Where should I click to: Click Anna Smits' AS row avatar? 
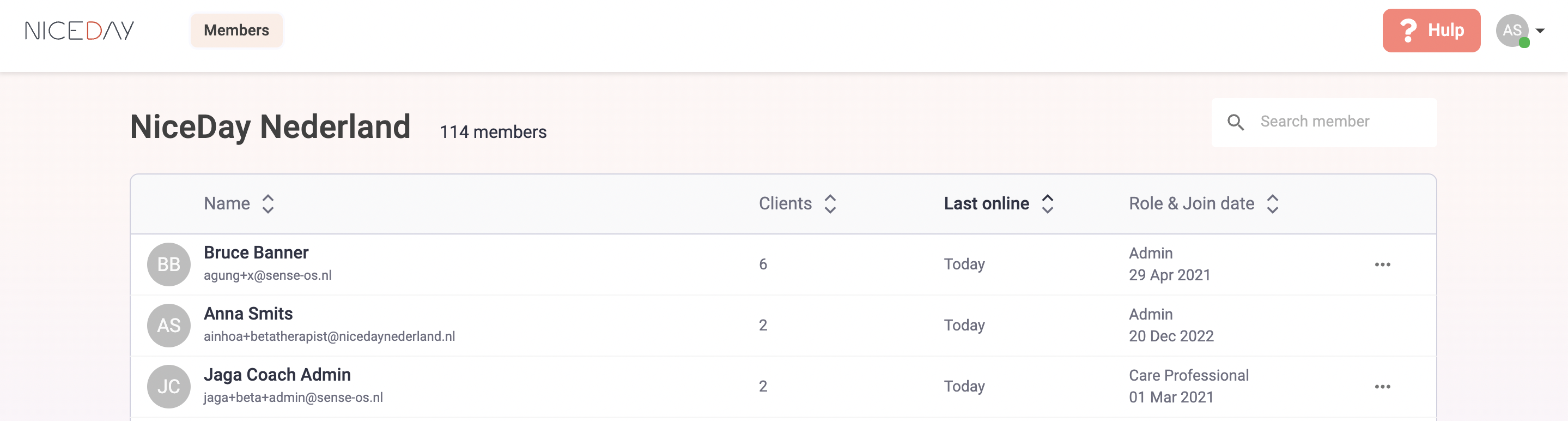[x=168, y=326]
